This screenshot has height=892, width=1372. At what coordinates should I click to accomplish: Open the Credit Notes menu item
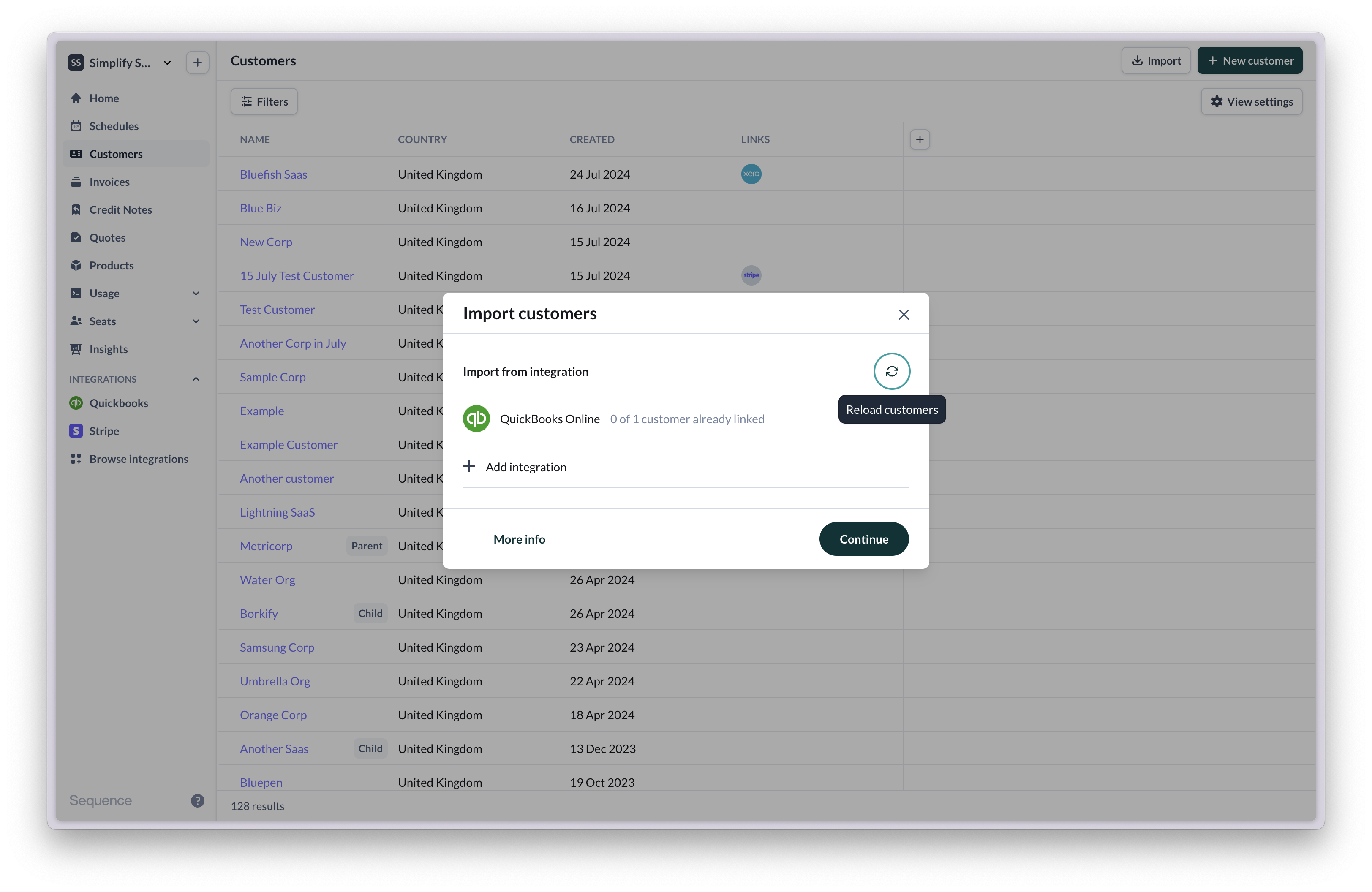coord(136,210)
